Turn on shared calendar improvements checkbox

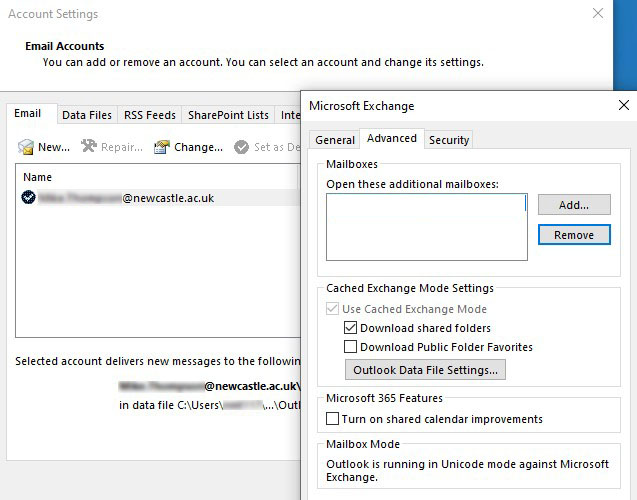pyautogui.click(x=333, y=420)
